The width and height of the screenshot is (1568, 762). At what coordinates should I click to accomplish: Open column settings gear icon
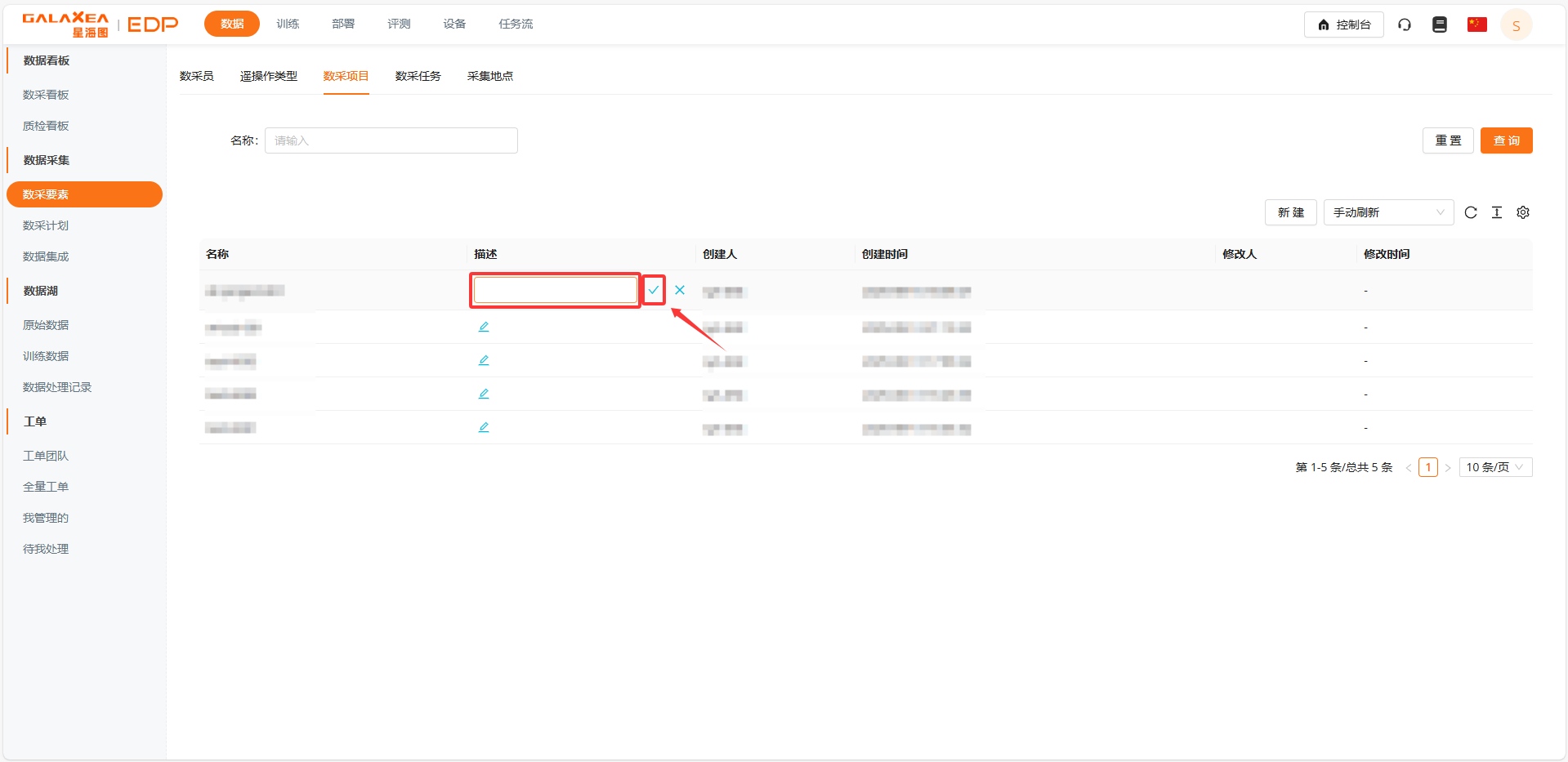(1523, 212)
